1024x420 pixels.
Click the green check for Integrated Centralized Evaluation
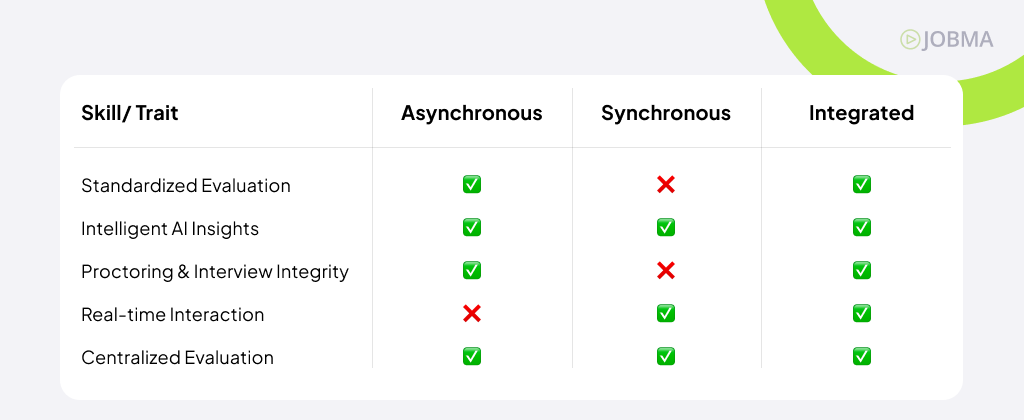(861, 357)
